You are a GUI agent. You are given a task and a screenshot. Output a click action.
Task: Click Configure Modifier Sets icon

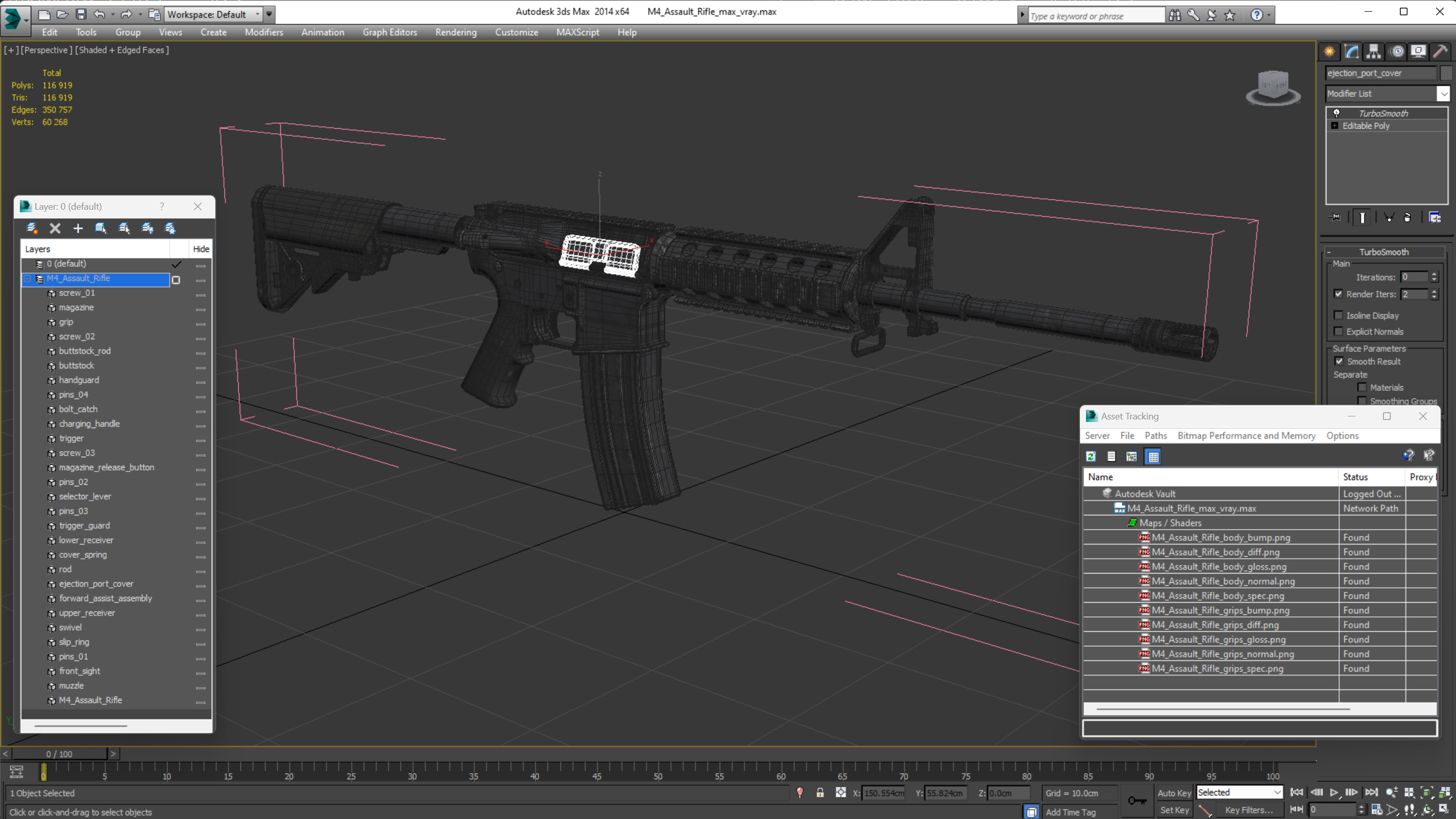pyautogui.click(x=1435, y=217)
